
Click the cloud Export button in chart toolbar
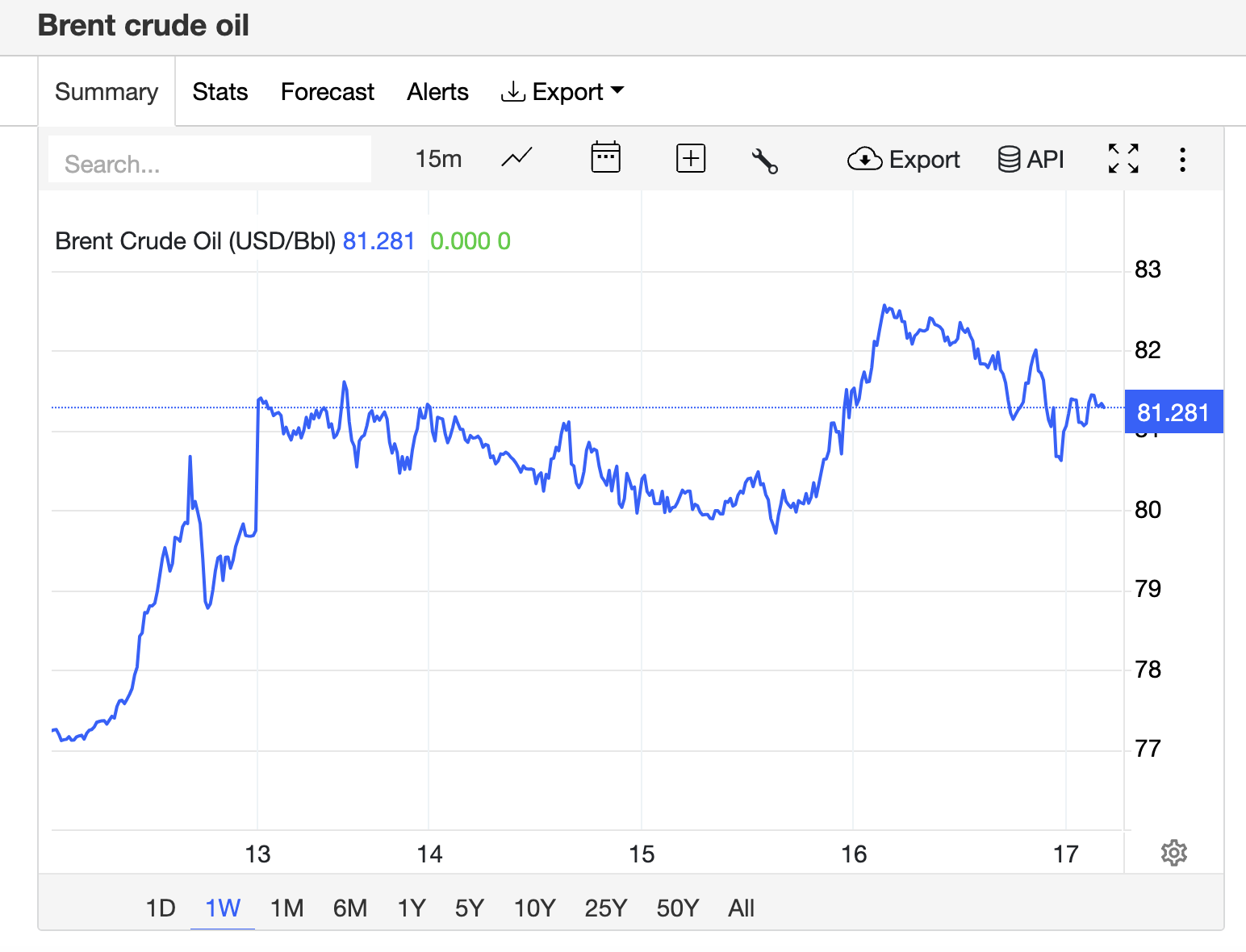tap(904, 159)
